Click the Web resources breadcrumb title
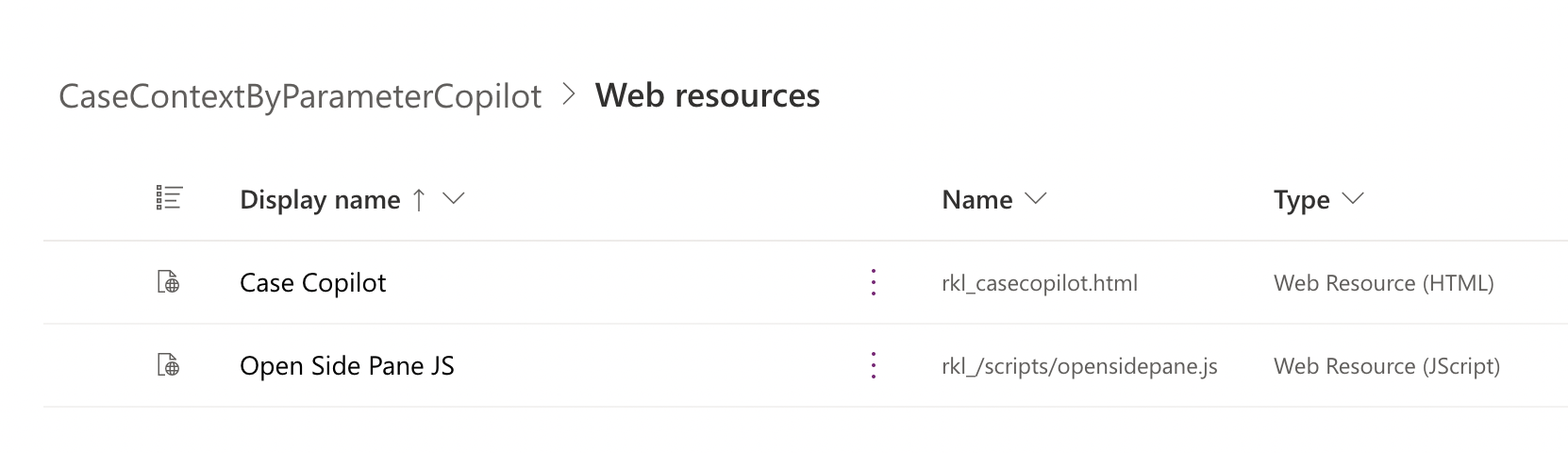1568x453 pixels. tap(708, 95)
